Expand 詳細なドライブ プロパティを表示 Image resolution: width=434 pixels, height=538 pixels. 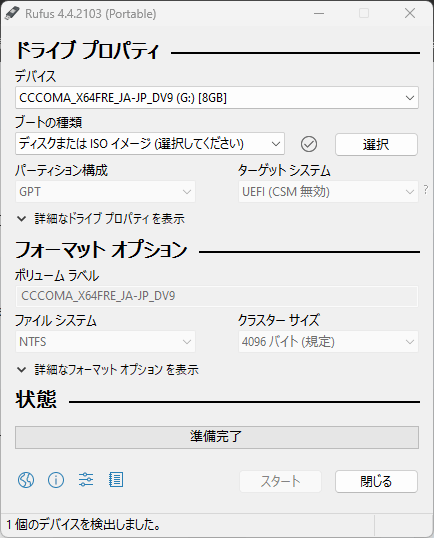tap(101, 219)
